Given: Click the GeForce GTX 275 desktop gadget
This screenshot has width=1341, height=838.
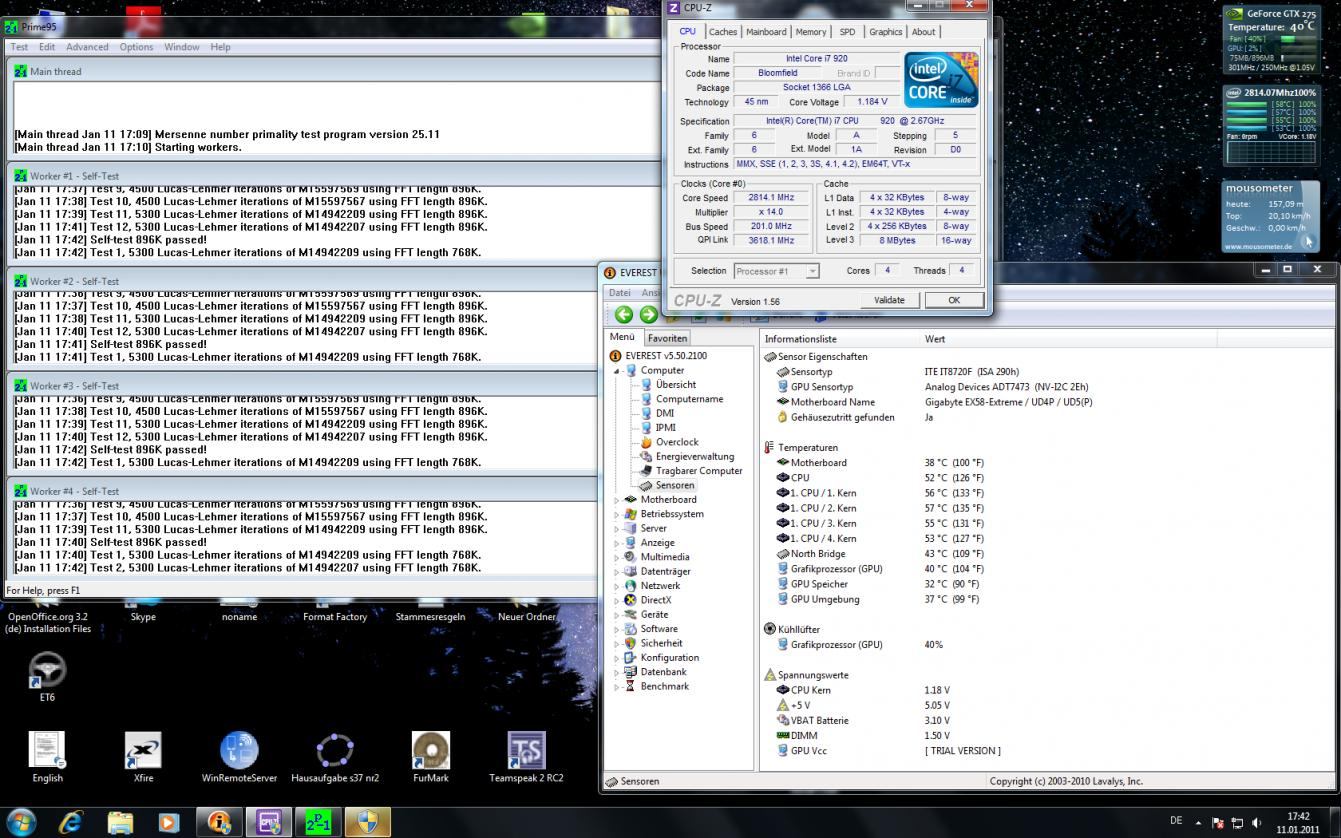Looking at the screenshot, I should pyautogui.click(x=1271, y=39).
